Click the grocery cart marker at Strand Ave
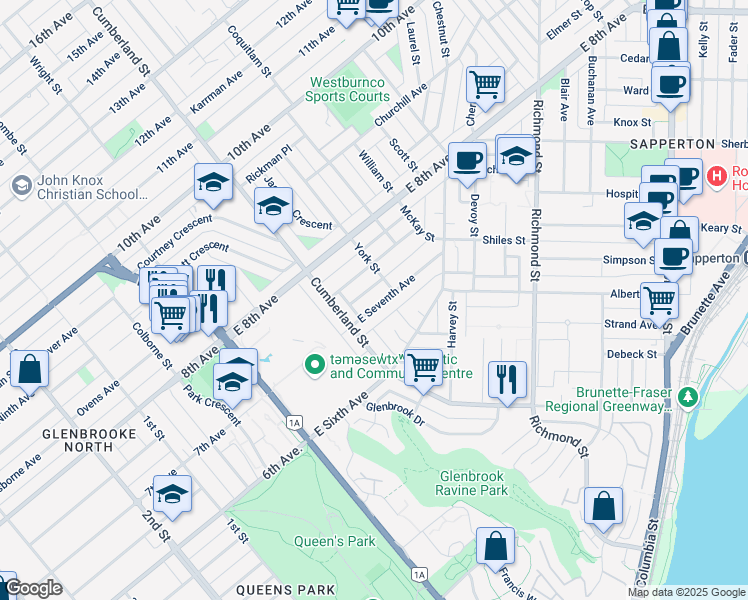Screen dimensions: 748x600 pos(659,302)
